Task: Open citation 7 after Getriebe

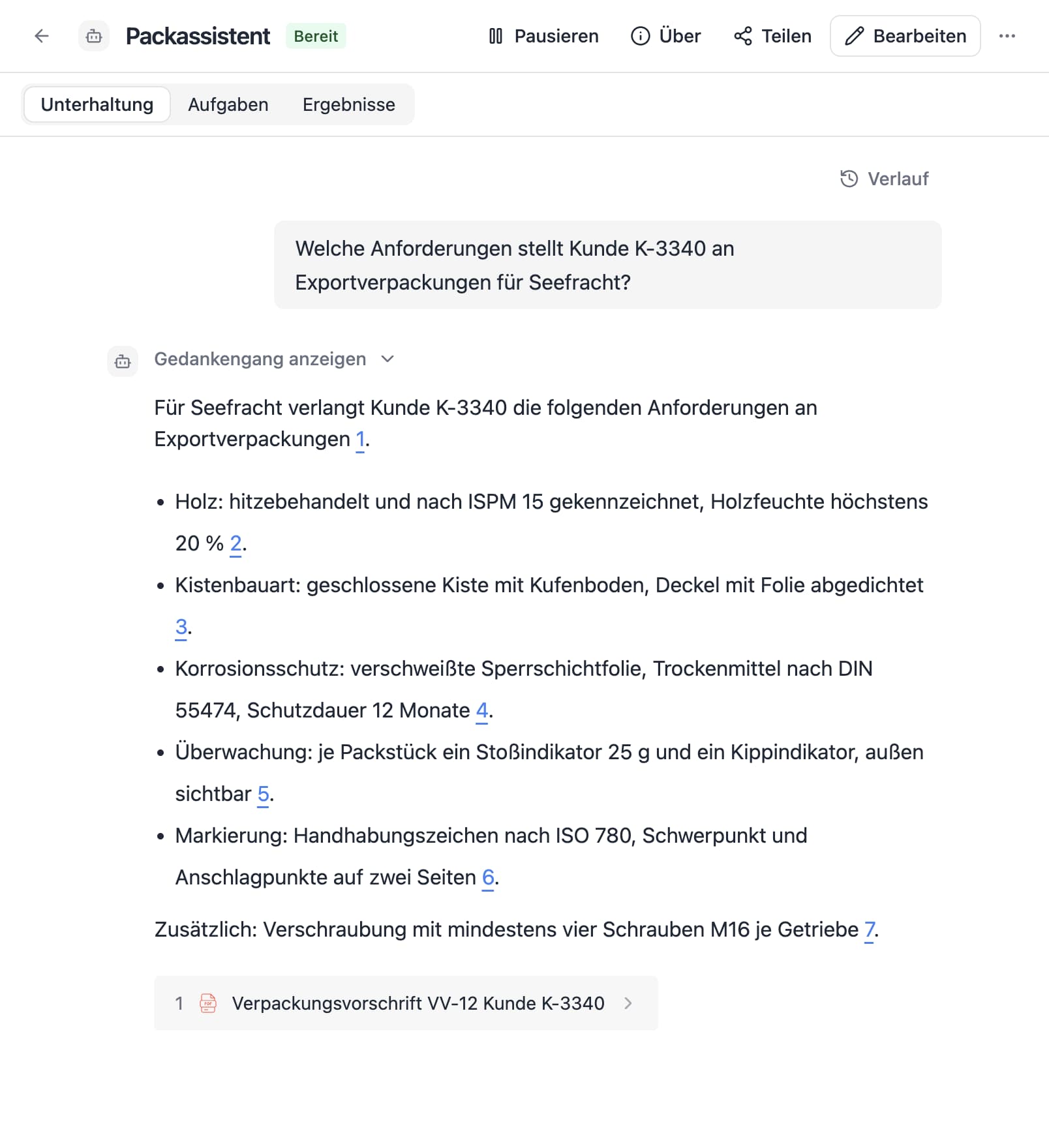Action: point(870,930)
